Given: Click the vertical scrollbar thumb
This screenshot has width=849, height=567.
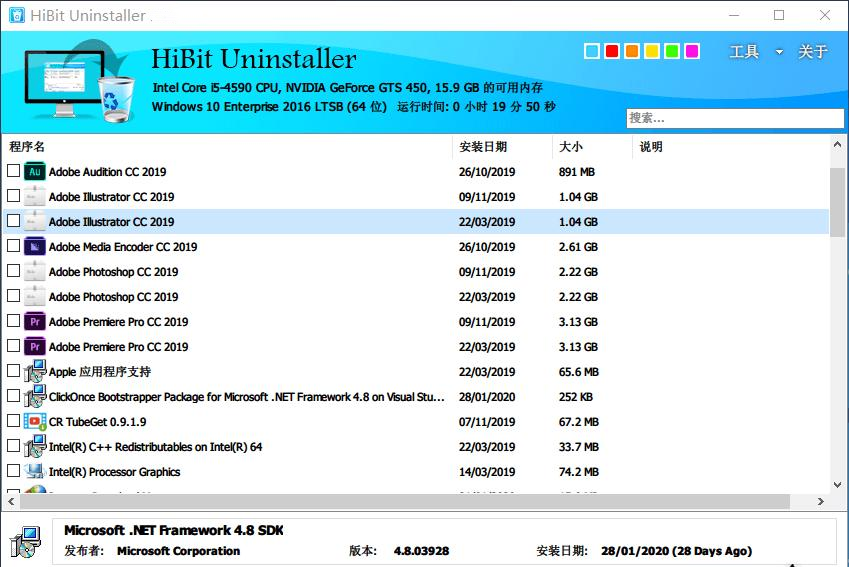Looking at the screenshot, I should tap(837, 203).
